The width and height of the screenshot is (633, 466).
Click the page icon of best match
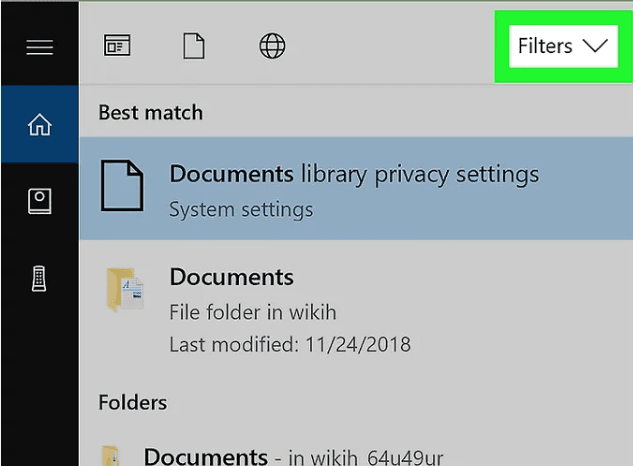click(x=122, y=186)
